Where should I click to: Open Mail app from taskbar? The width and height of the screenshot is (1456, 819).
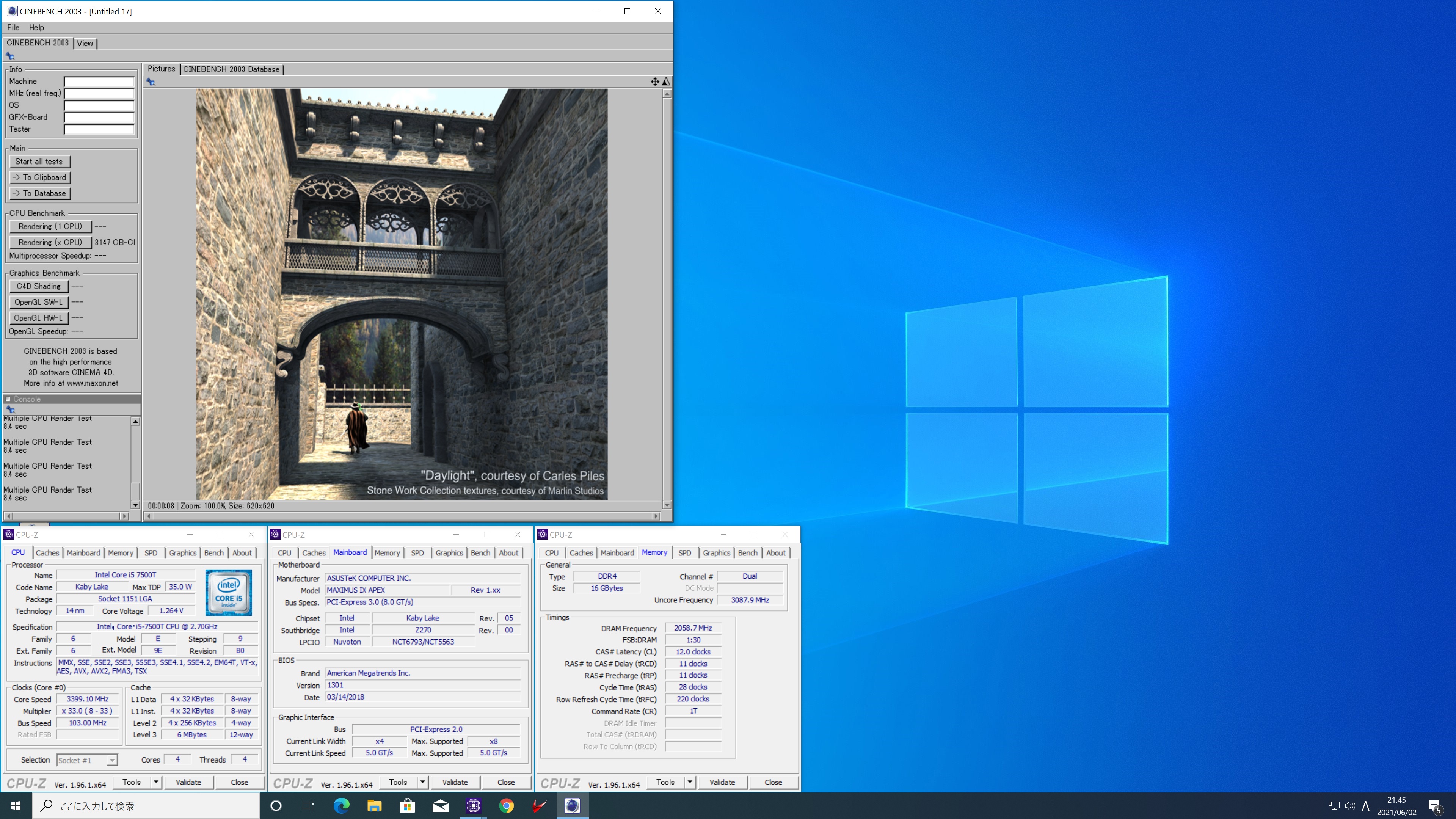point(440,805)
